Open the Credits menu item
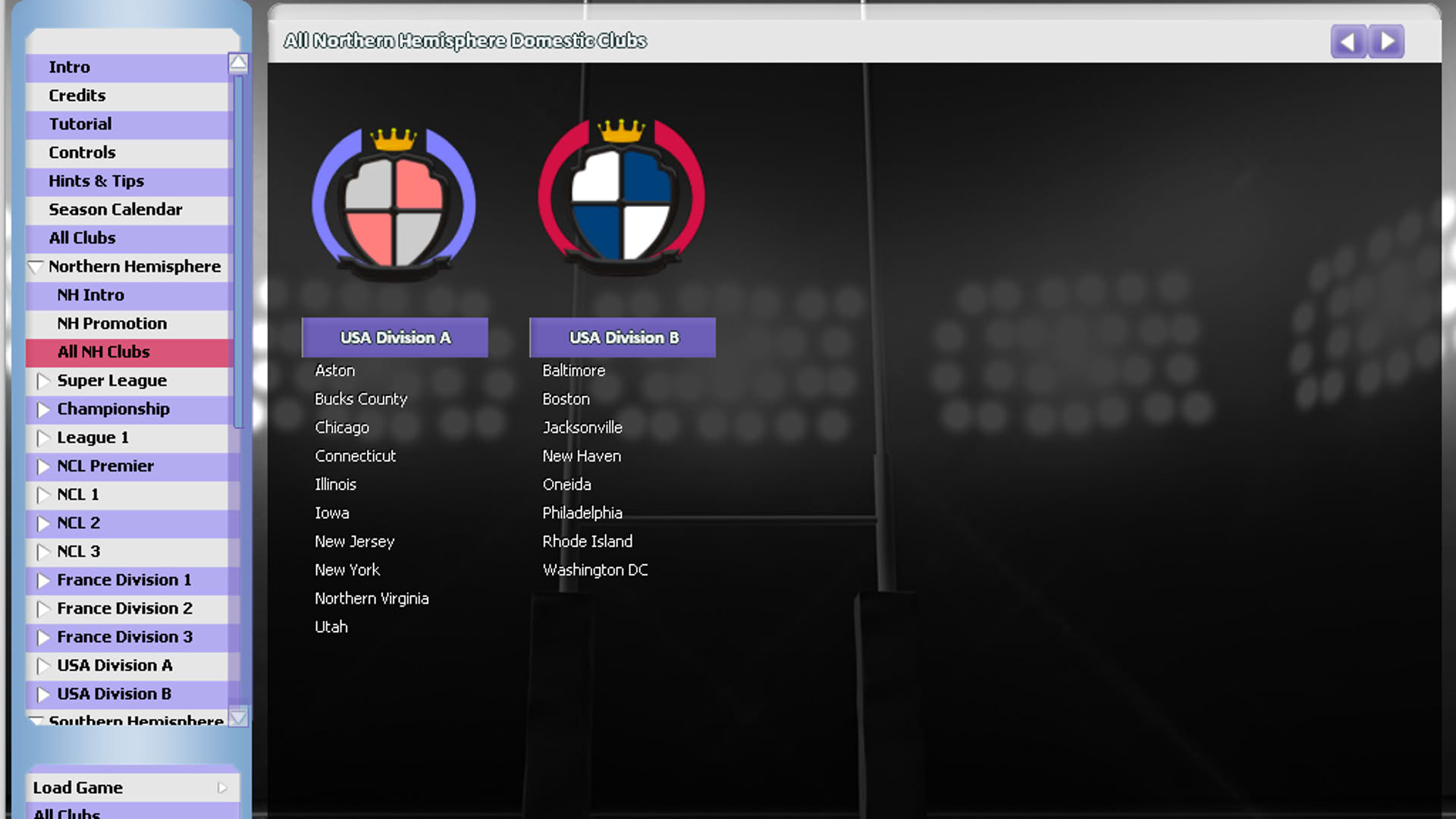1456x819 pixels. point(127,96)
